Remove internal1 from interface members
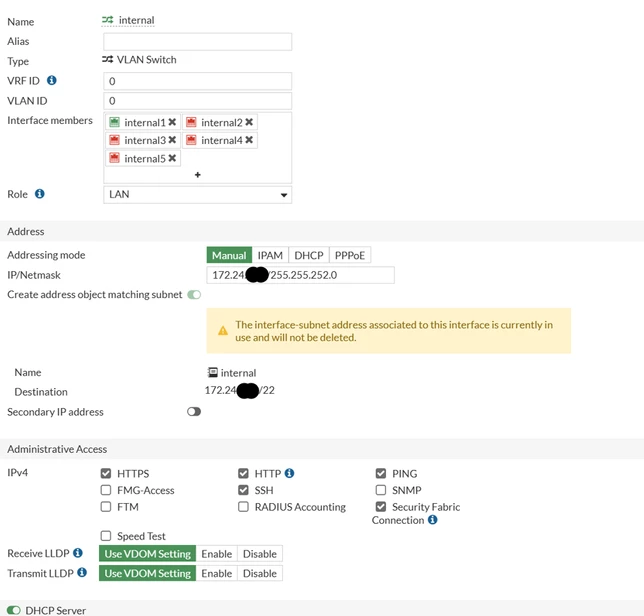Image resolution: width=644 pixels, height=616 pixels. click(172, 122)
